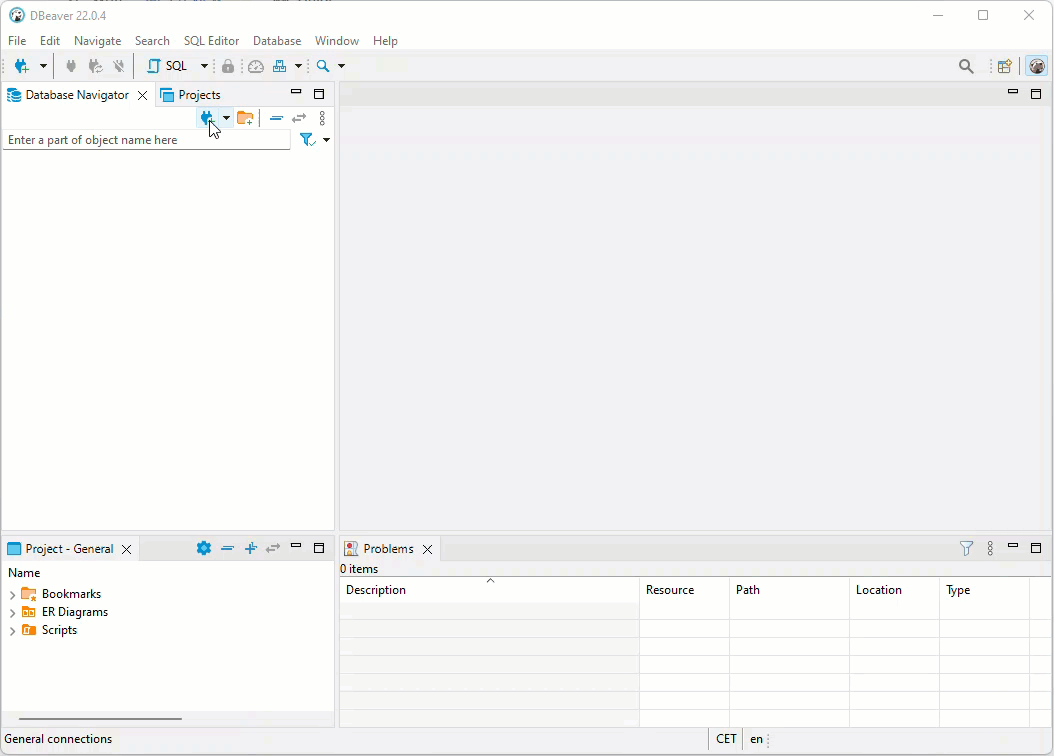Select the ER Diagrams folder
Screen dimensions: 1054x756
tap(65, 612)
